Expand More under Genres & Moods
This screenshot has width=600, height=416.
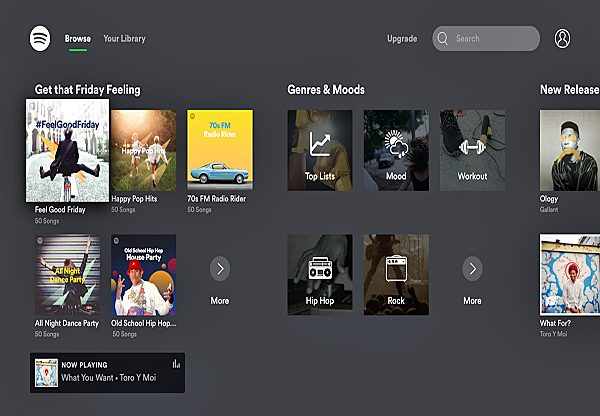(472, 268)
